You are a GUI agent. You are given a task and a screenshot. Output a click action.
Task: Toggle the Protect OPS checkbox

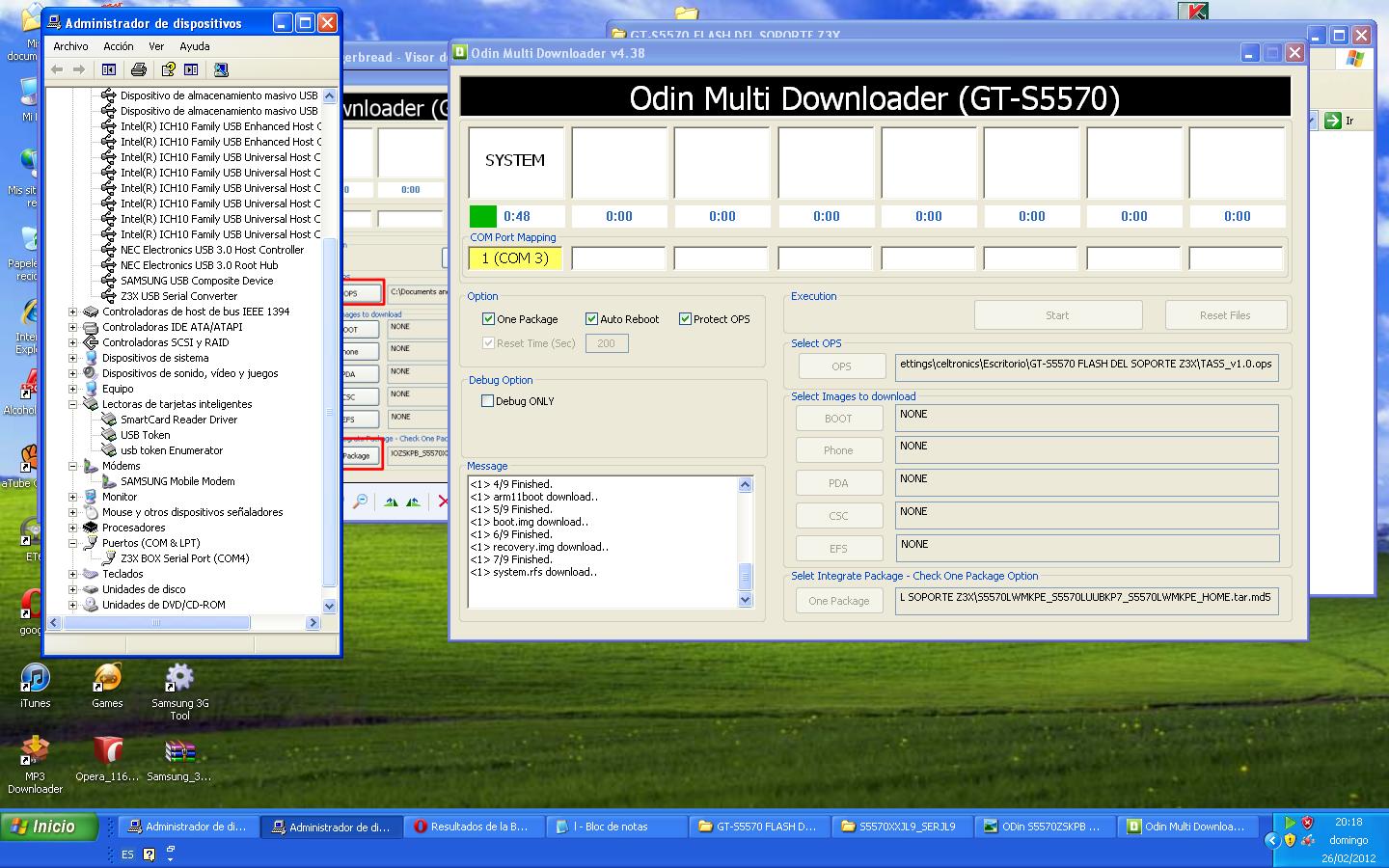point(685,319)
